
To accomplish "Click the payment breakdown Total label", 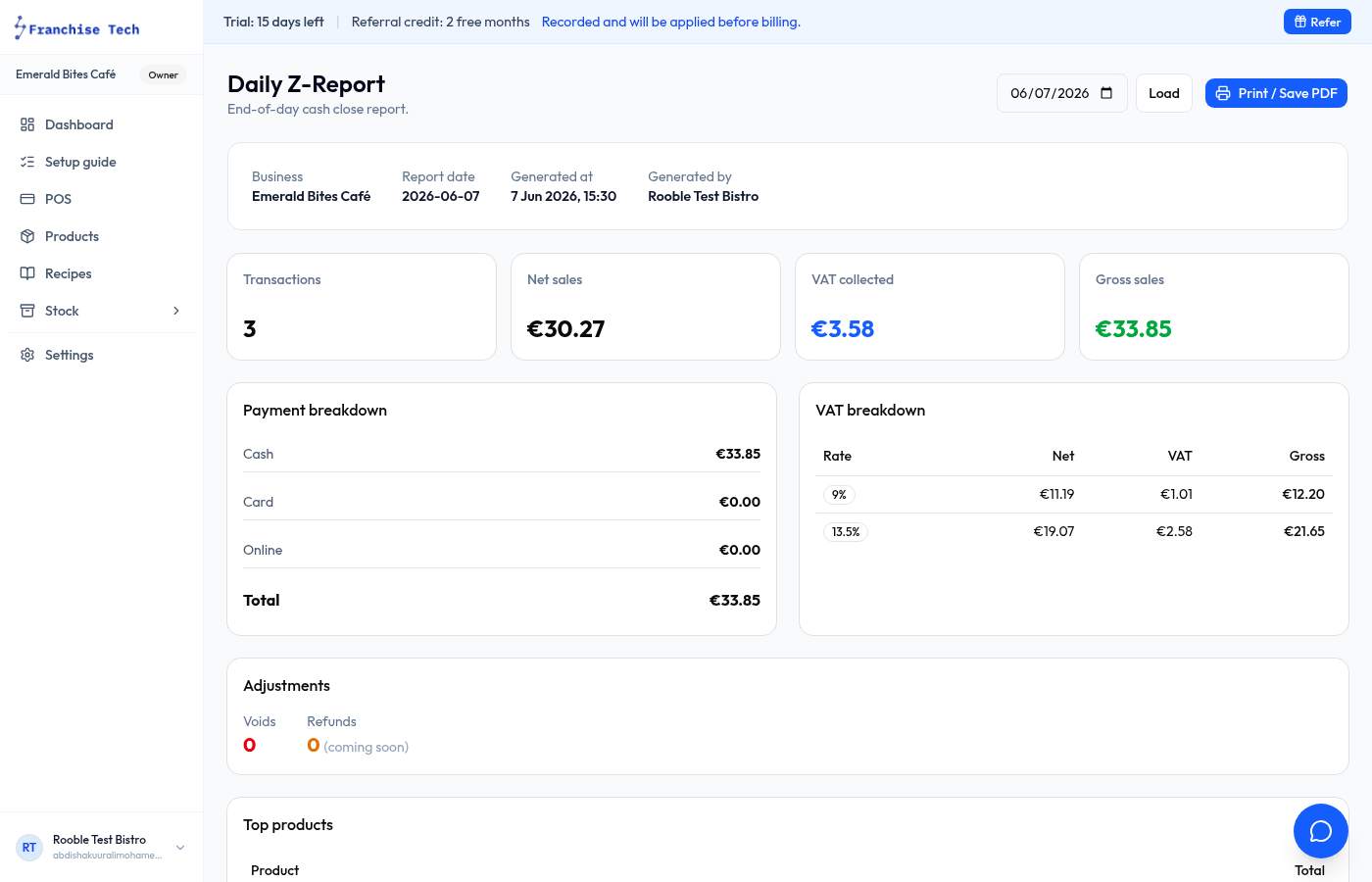I will point(262,600).
